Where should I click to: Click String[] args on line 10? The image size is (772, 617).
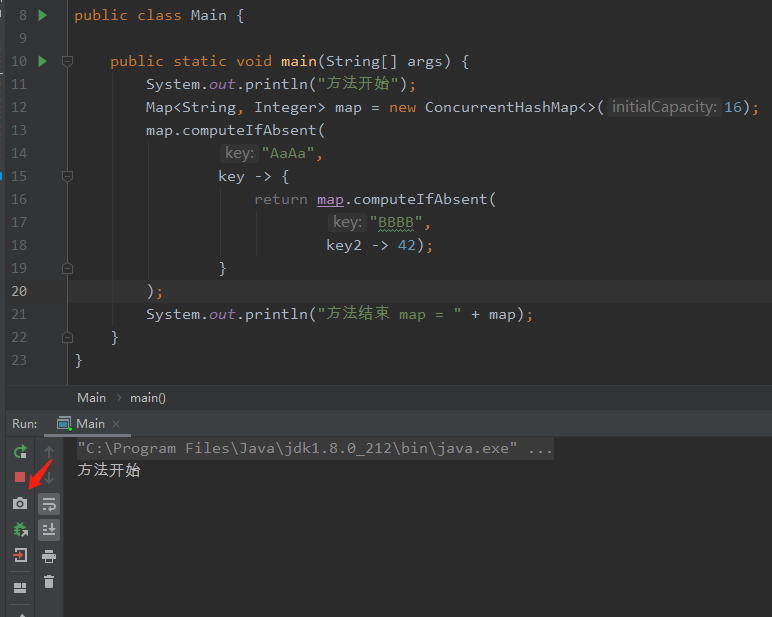click(384, 62)
